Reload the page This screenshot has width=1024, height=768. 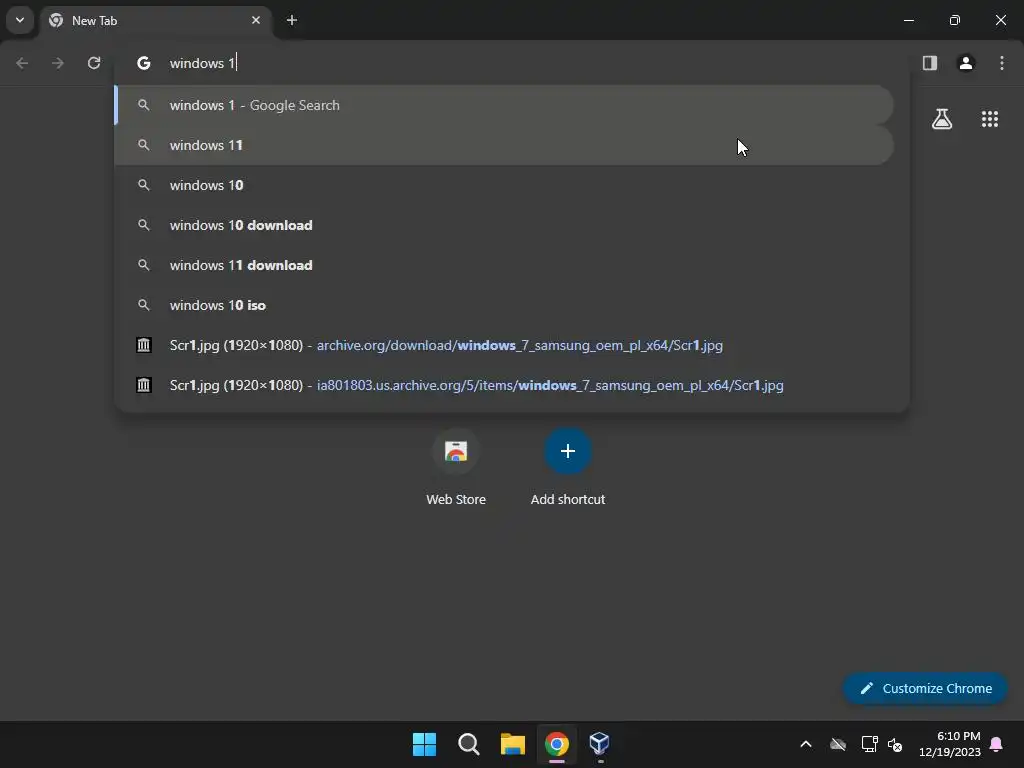94,63
